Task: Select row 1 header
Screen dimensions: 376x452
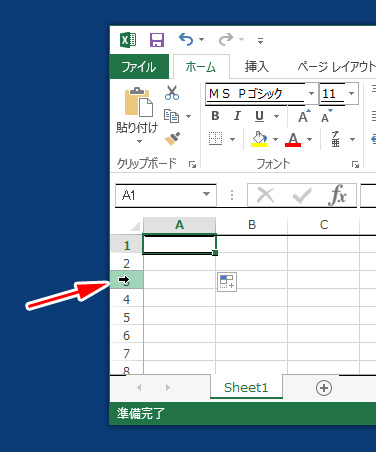Action: pyautogui.click(x=127, y=245)
